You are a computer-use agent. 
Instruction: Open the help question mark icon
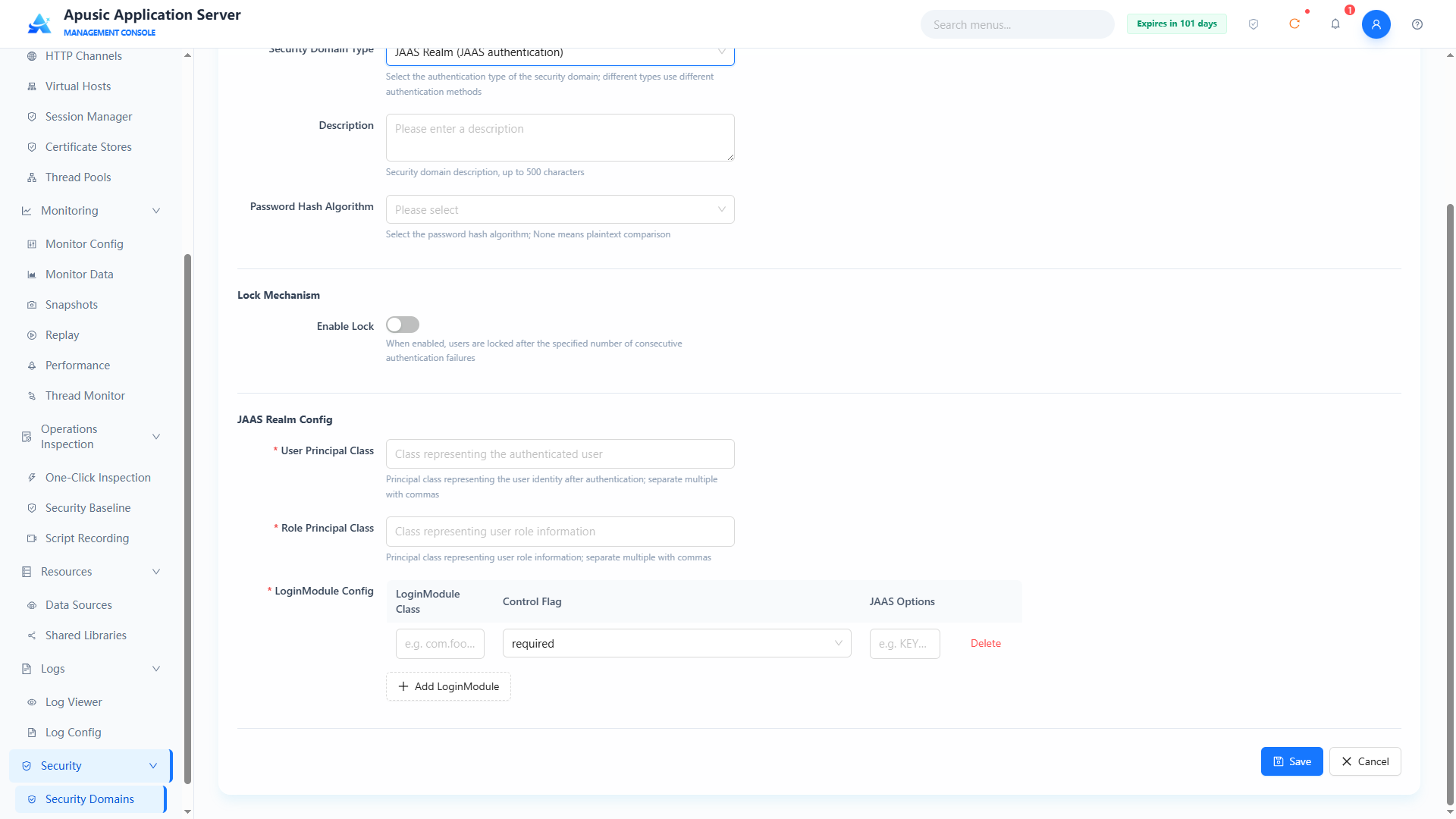point(1417,24)
